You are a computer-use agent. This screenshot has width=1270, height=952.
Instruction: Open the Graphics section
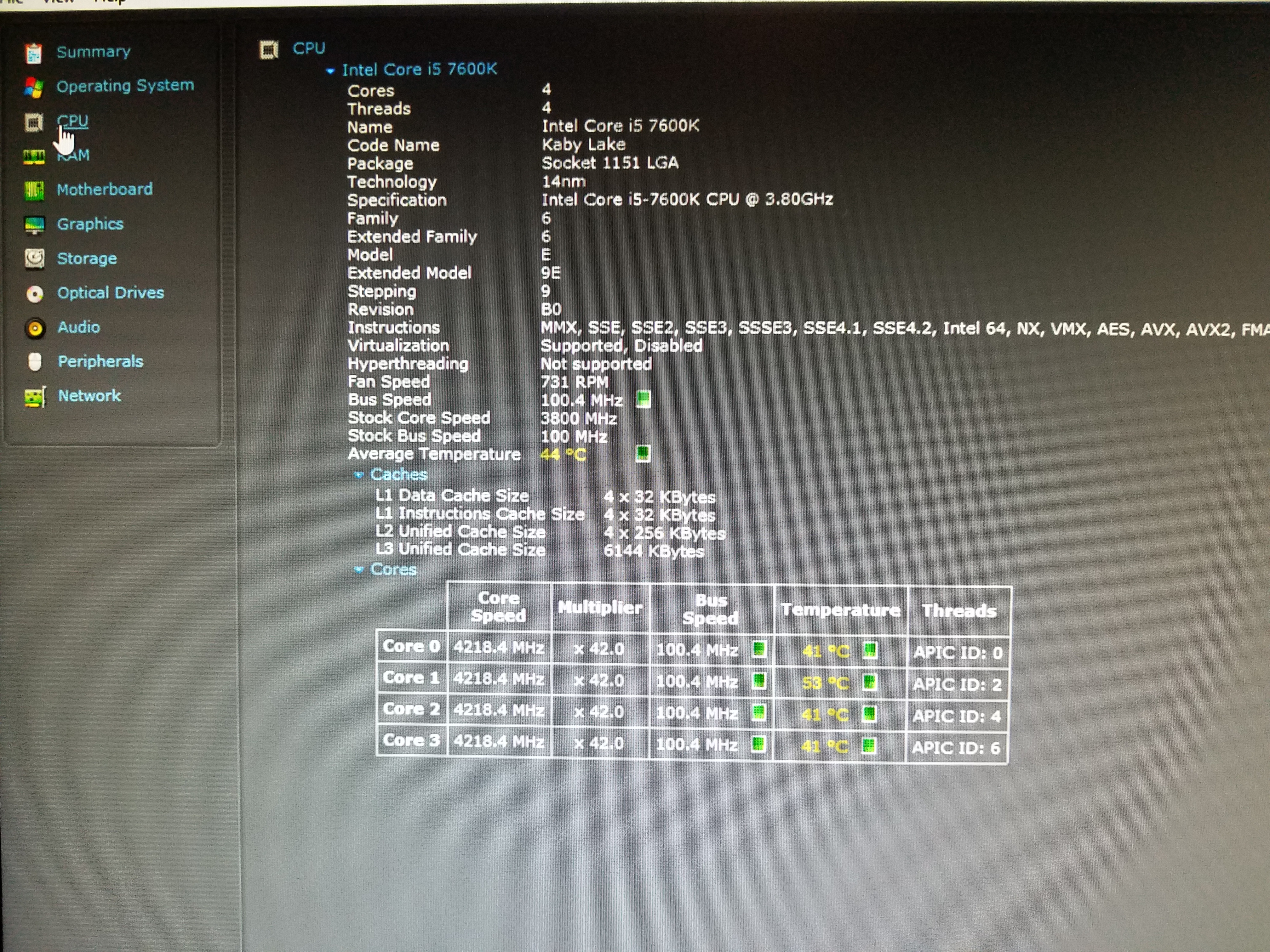[x=90, y=224]
